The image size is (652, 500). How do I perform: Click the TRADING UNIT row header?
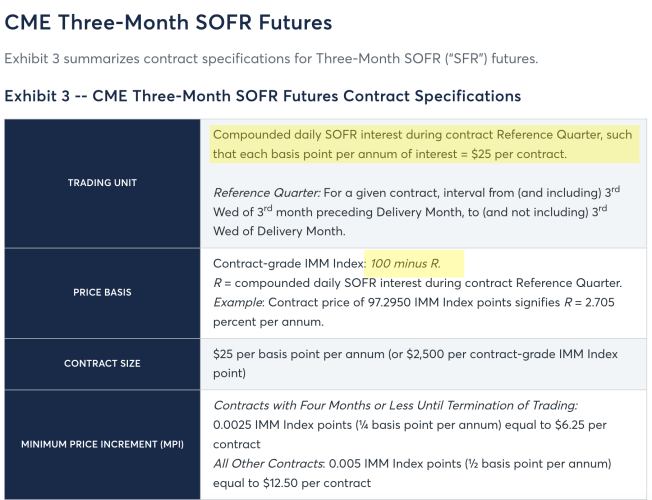tap(102, 183)
